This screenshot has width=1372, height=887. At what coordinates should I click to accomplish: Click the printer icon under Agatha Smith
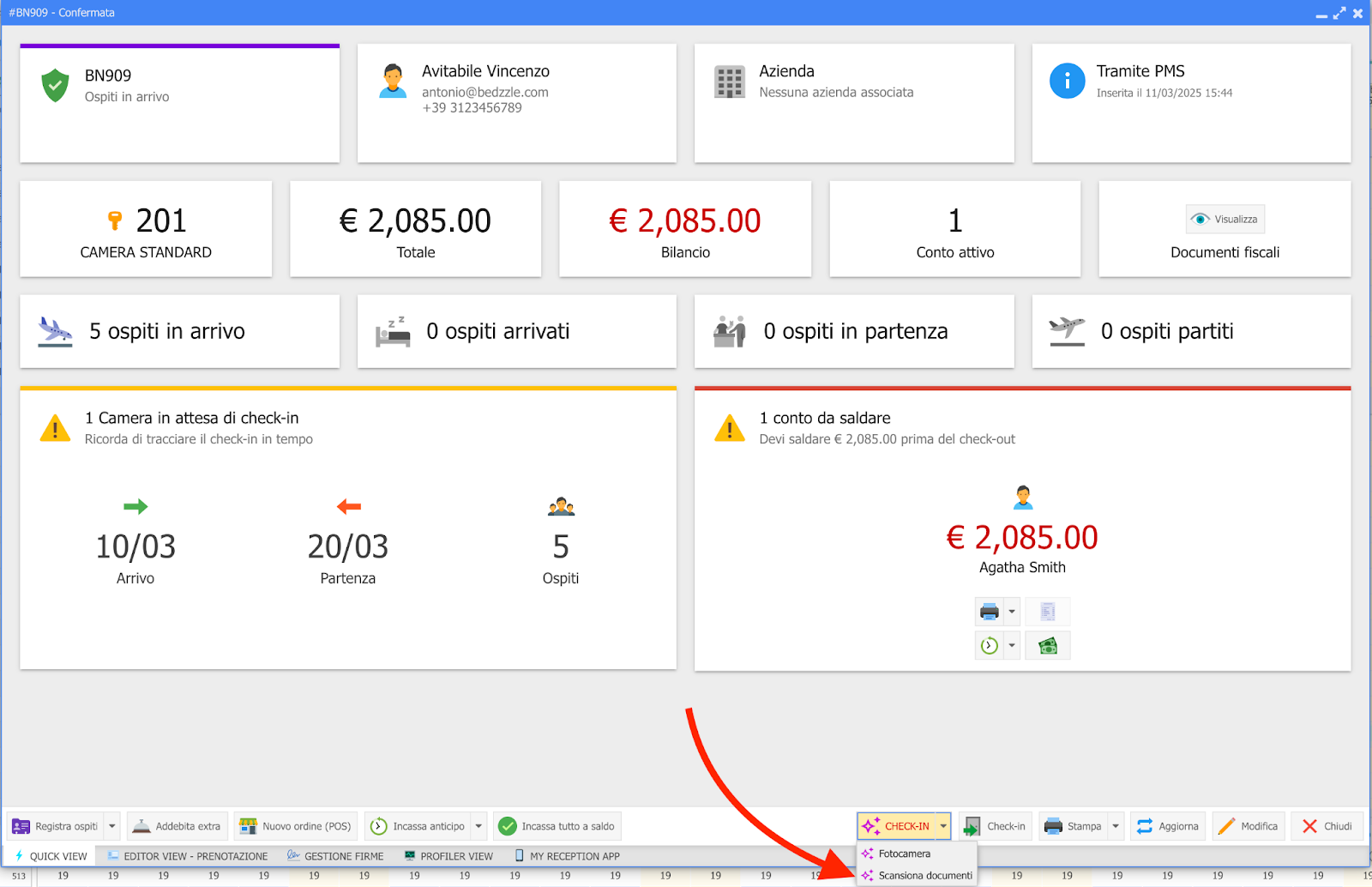coord(990,612)
